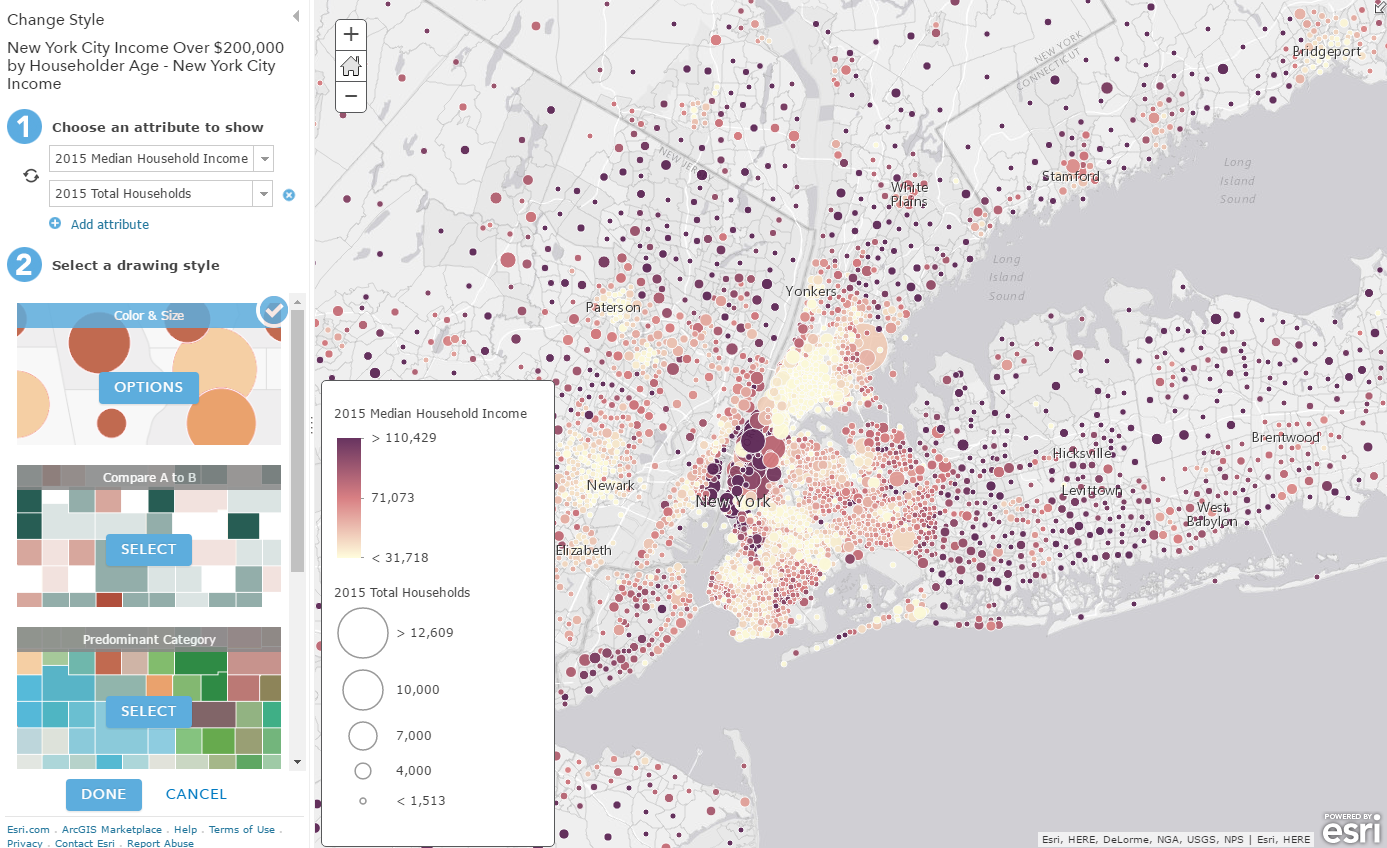Image resolution: width=1387 pixels, height=848 pixels.
Task: Zoom out using the minus button
Action: tap(350, 97)
